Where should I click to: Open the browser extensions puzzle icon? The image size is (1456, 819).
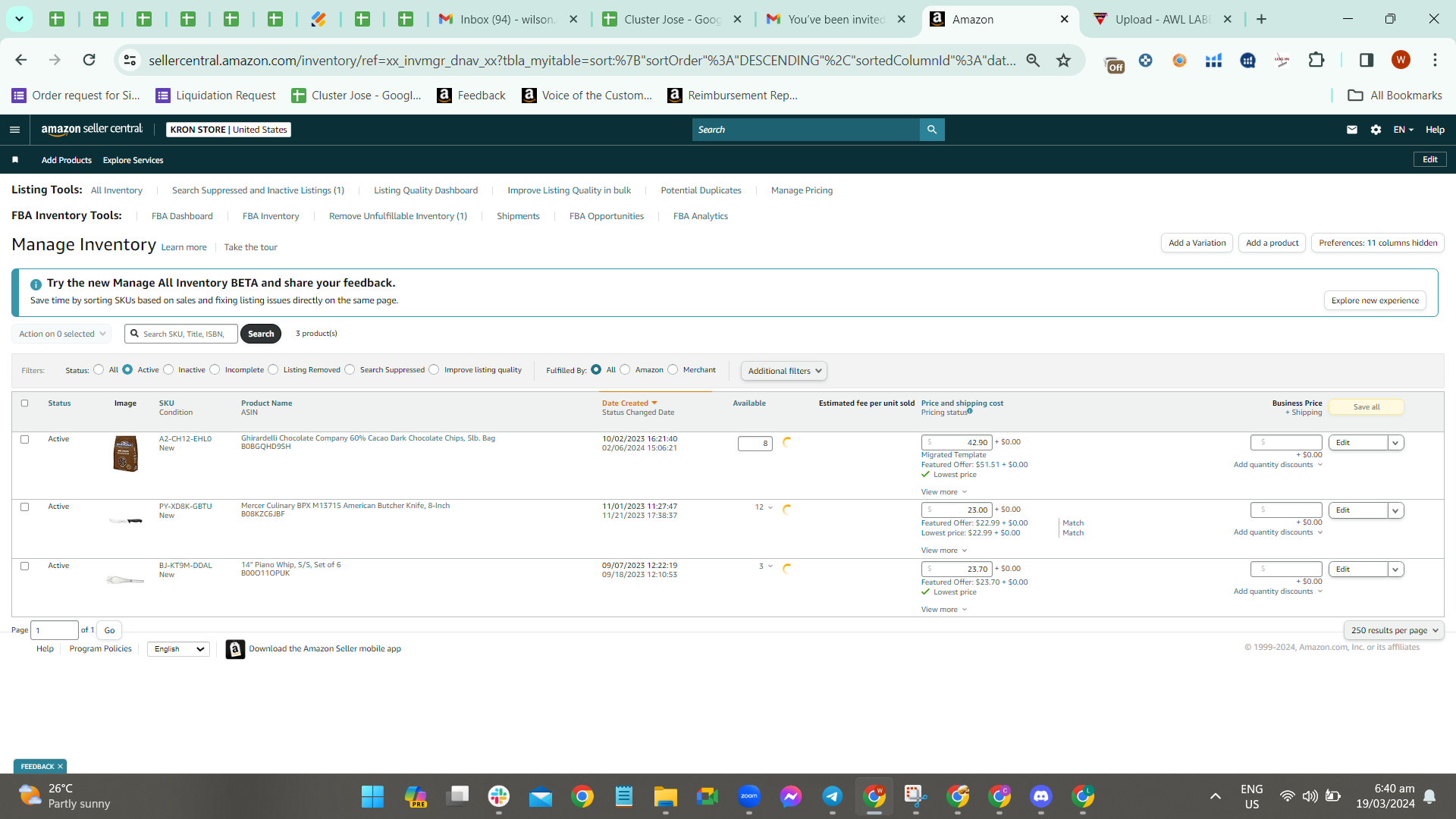(1316, 60)
